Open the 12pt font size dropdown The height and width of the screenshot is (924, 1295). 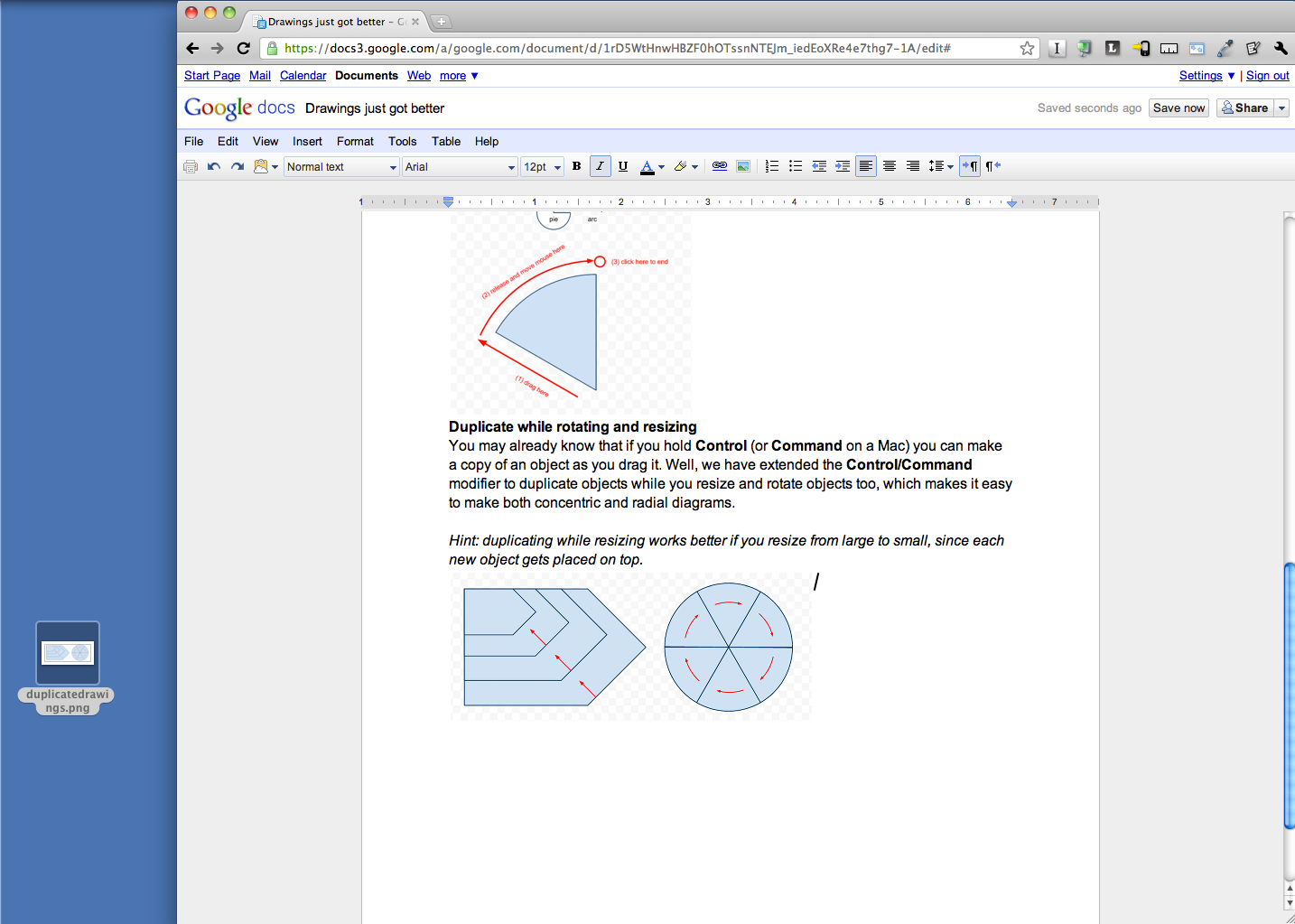point(543,167)
